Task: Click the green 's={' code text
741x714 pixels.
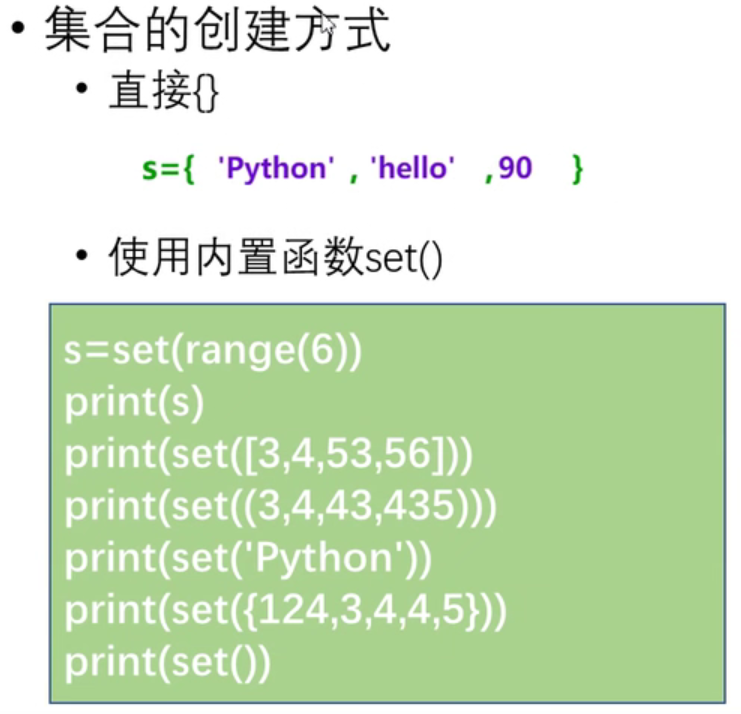Action: point(166,168)
